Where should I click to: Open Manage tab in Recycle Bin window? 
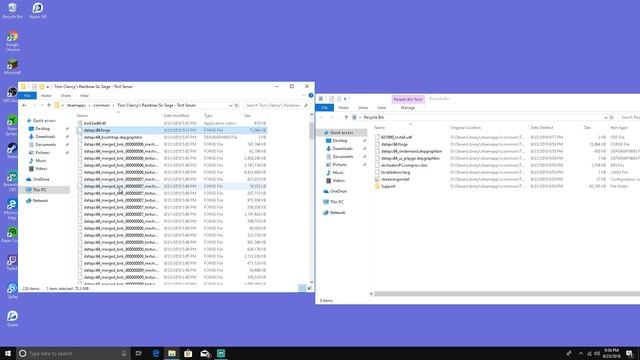coord(408,107)
